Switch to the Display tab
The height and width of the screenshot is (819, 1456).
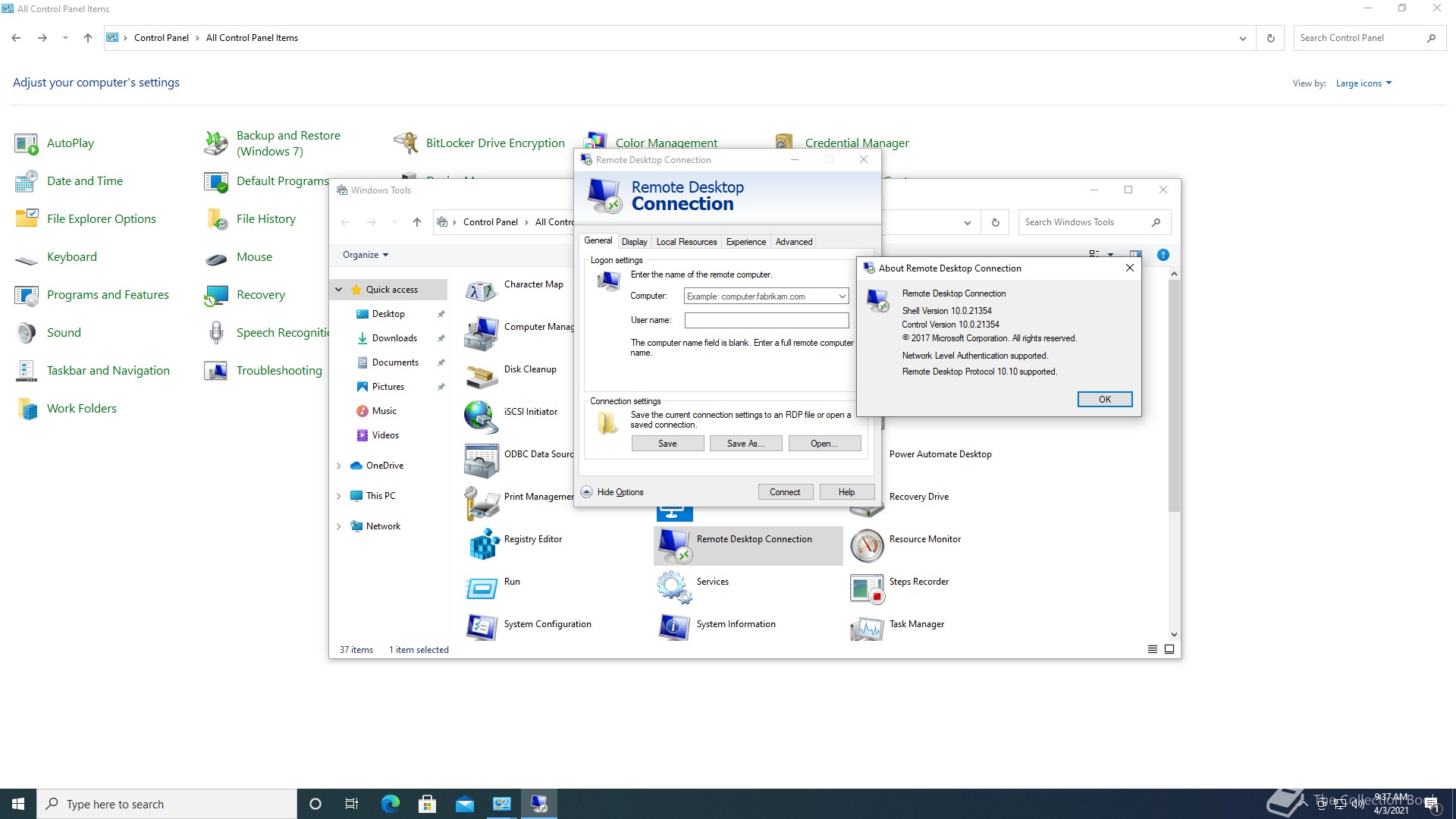tap(634, 242)
